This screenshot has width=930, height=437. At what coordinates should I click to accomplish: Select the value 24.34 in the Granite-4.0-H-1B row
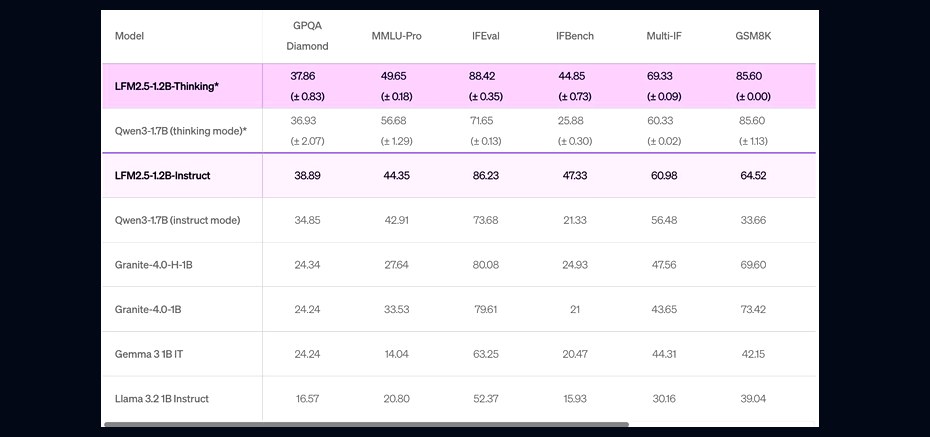[307, 264]
